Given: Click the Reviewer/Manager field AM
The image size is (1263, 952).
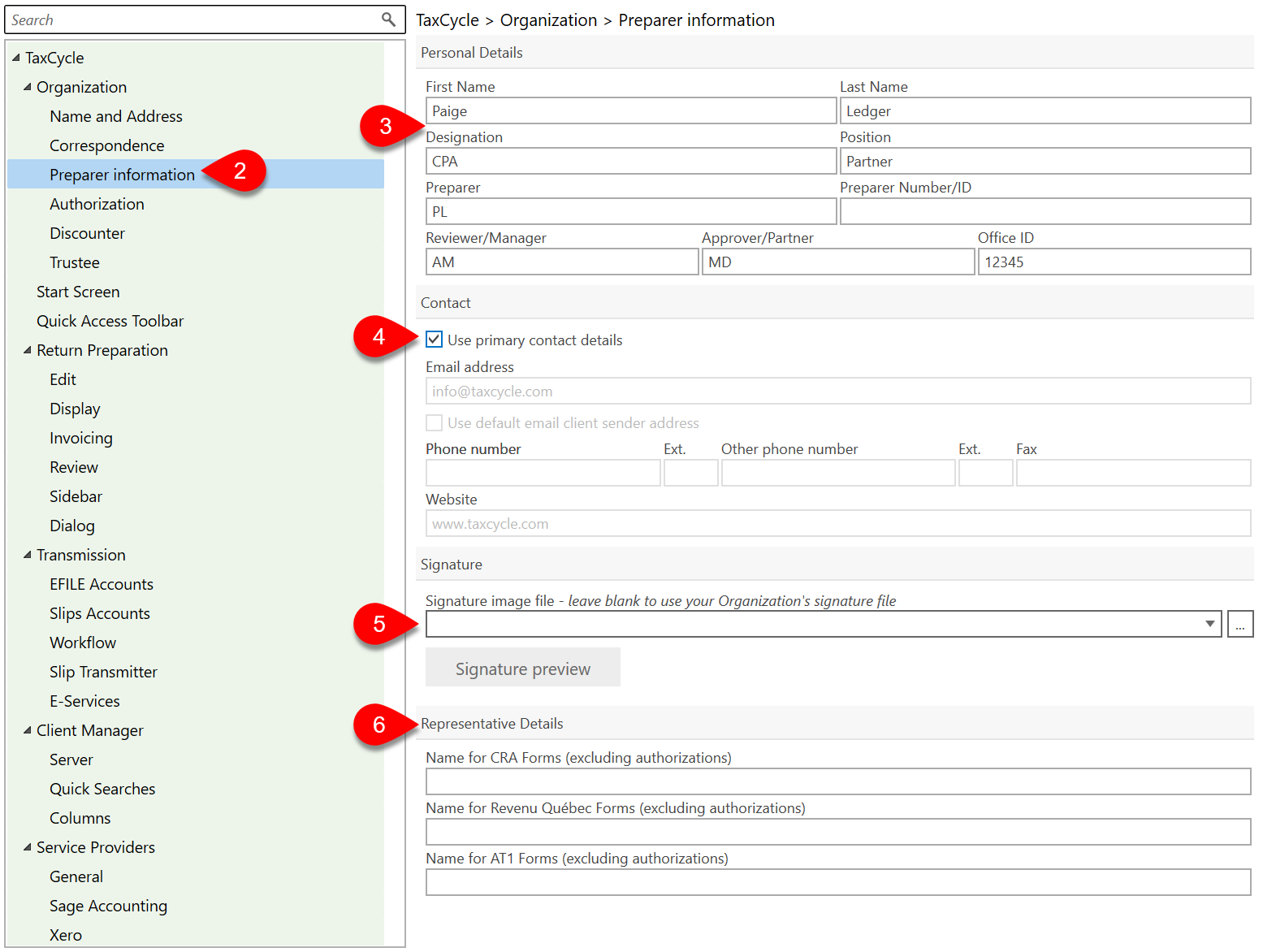Looking at the screenshot, I should [562, 262].
